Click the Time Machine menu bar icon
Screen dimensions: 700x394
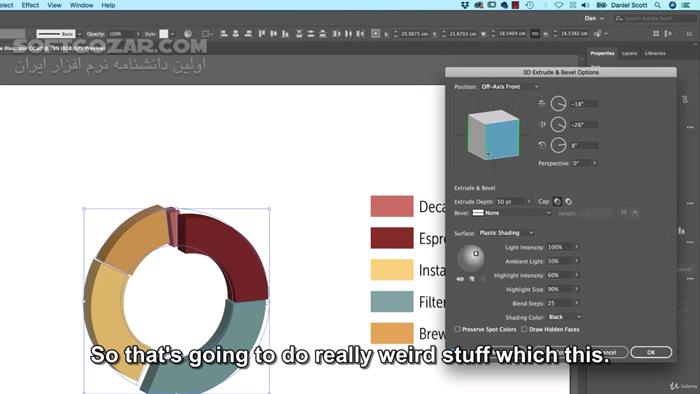pos(530,5)
